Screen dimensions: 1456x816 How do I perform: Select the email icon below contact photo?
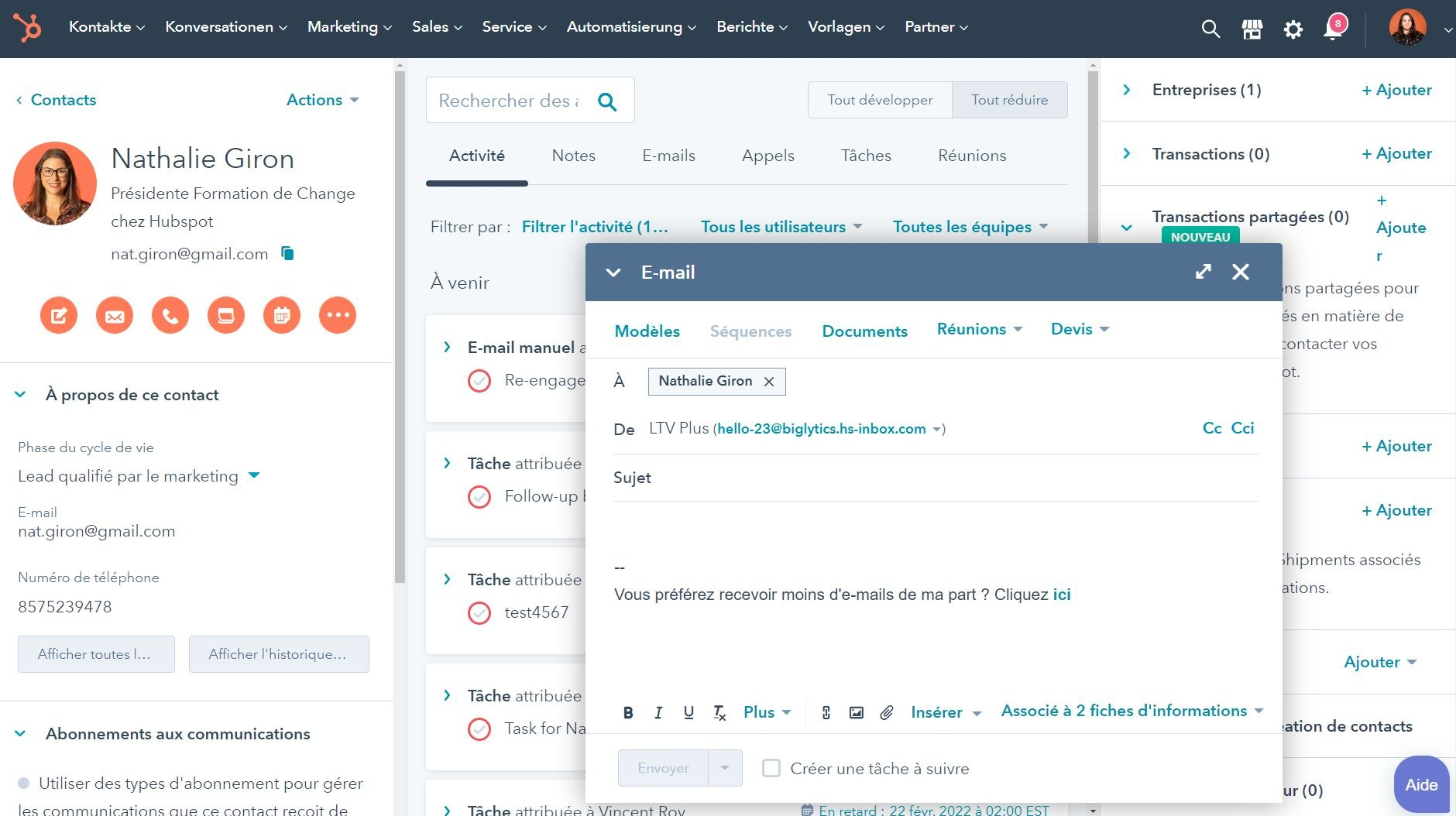pyautogui.click(x=115, y=315)
